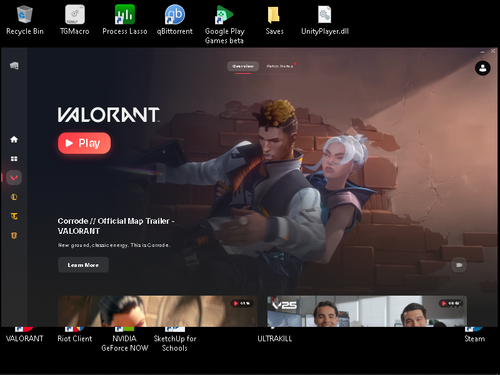Screen dimensions: 500x375
Task: Select the Recycle Bin desktop icon
Action: [25, 20]
